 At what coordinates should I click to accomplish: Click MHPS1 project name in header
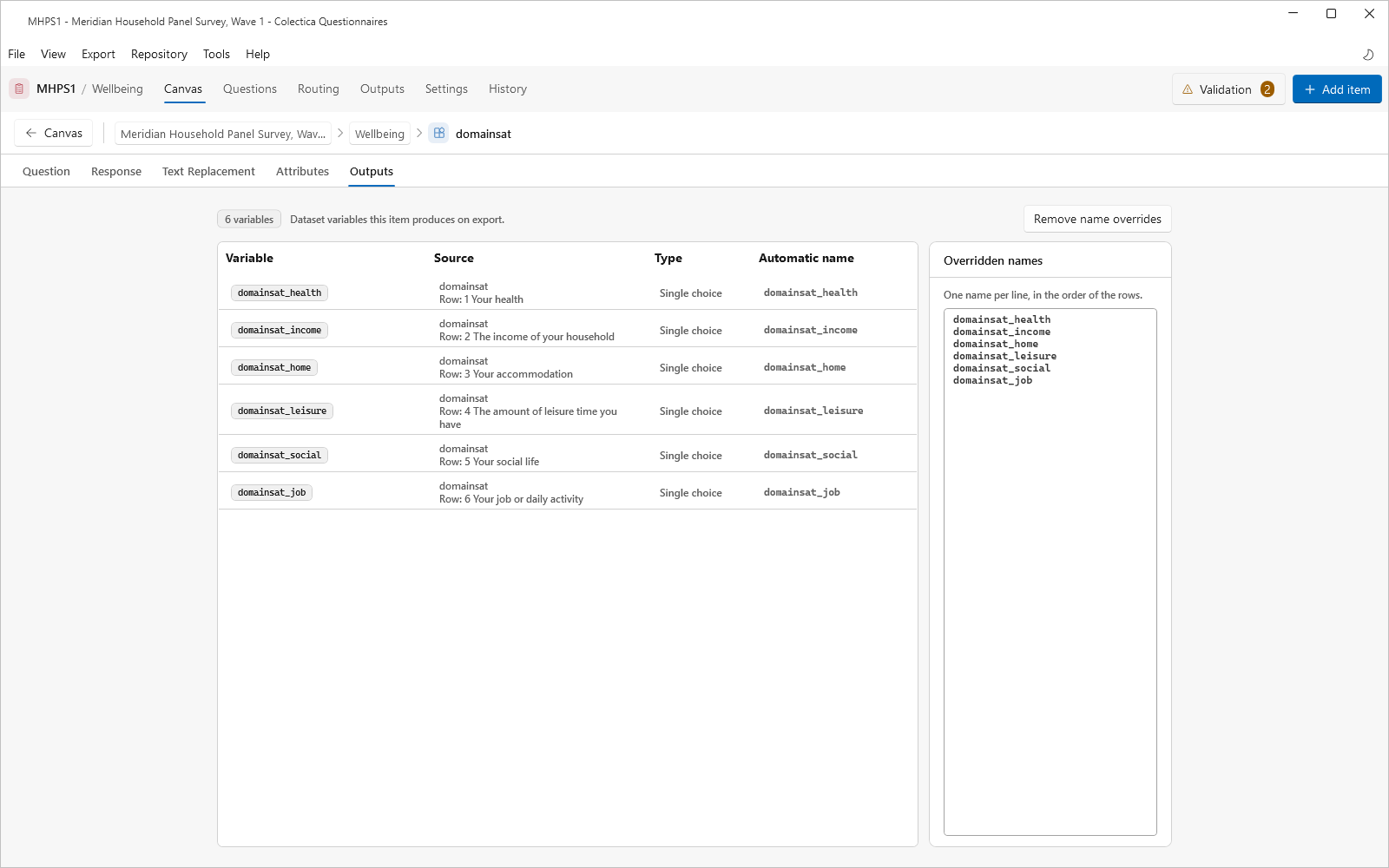tap(56, 89)
